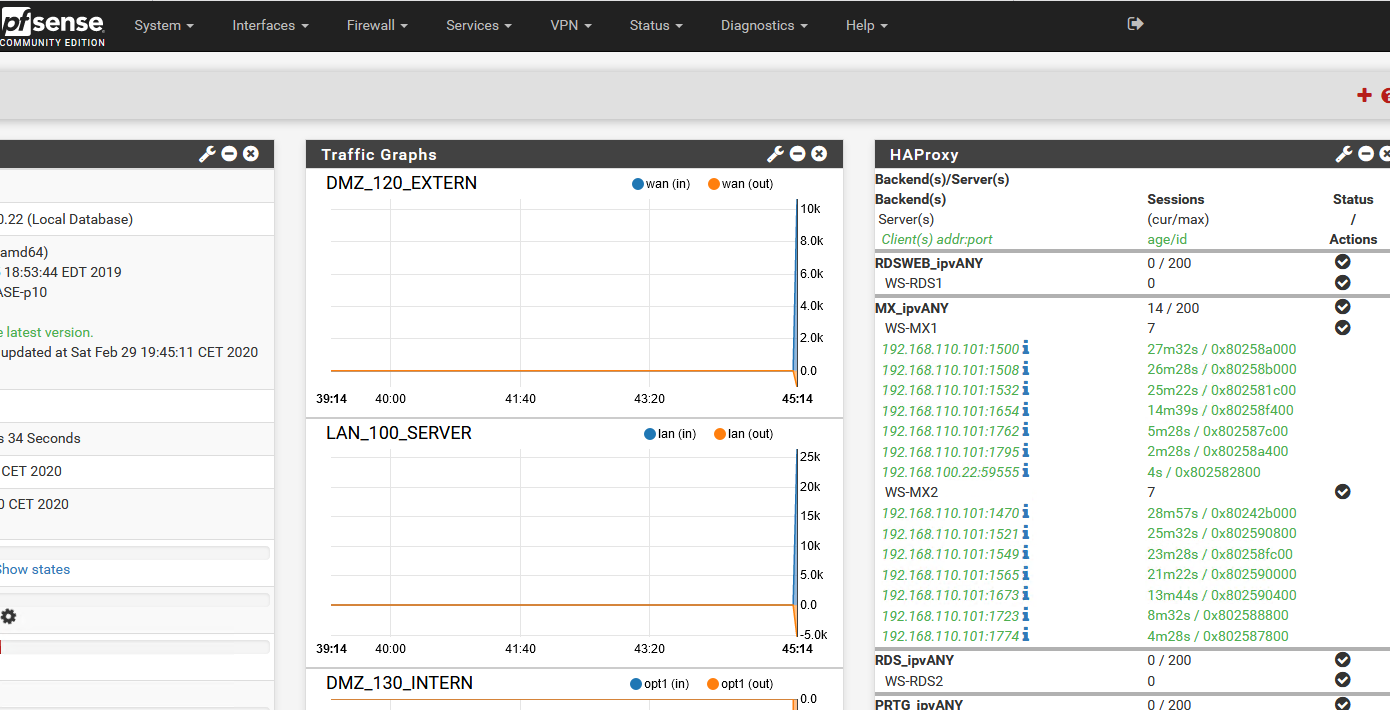This screenshot has width=1390, height=710.
Task: Minimize the Traffic Graphs widget
Action: coord(798,154)
